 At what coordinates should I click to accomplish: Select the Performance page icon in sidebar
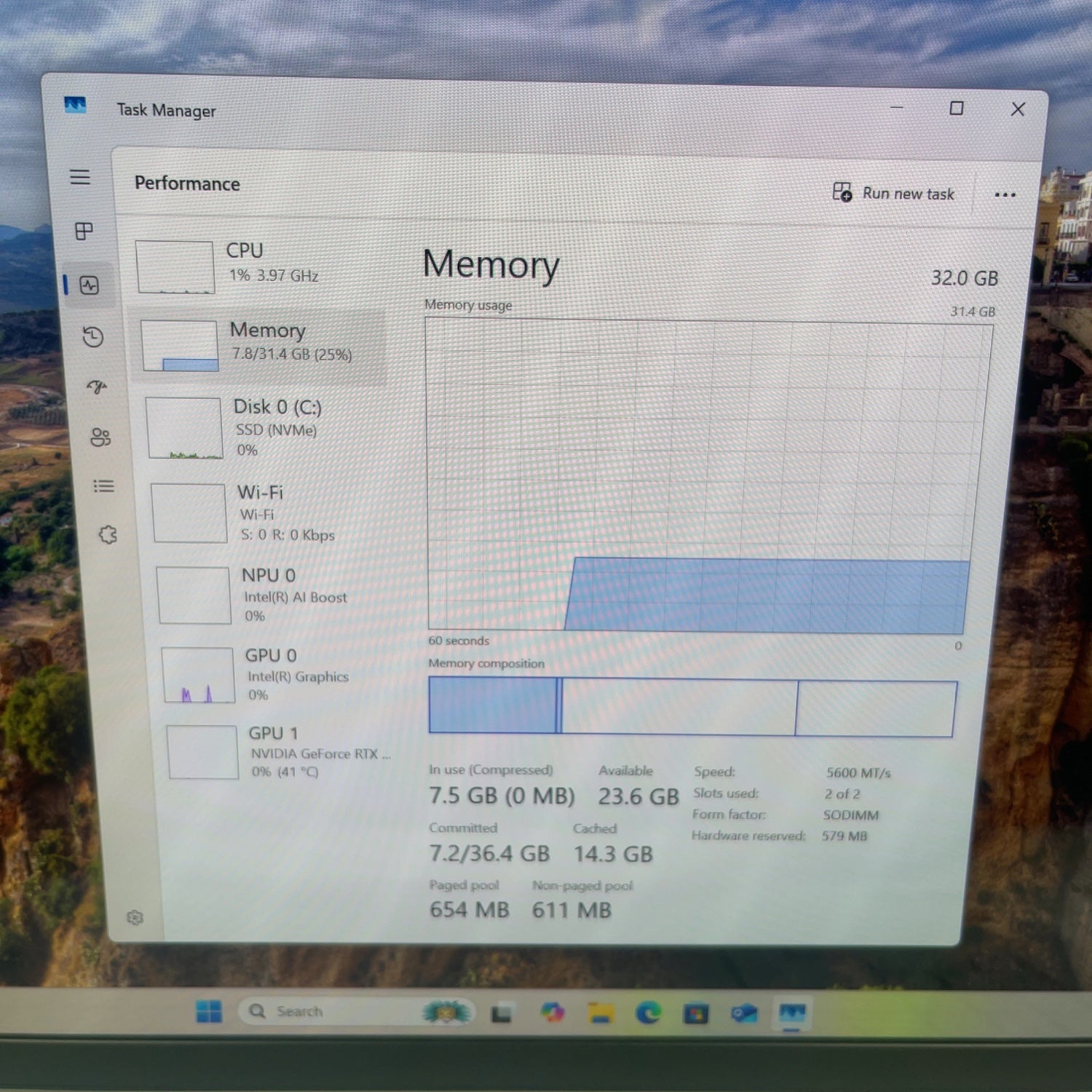[89, 285]
